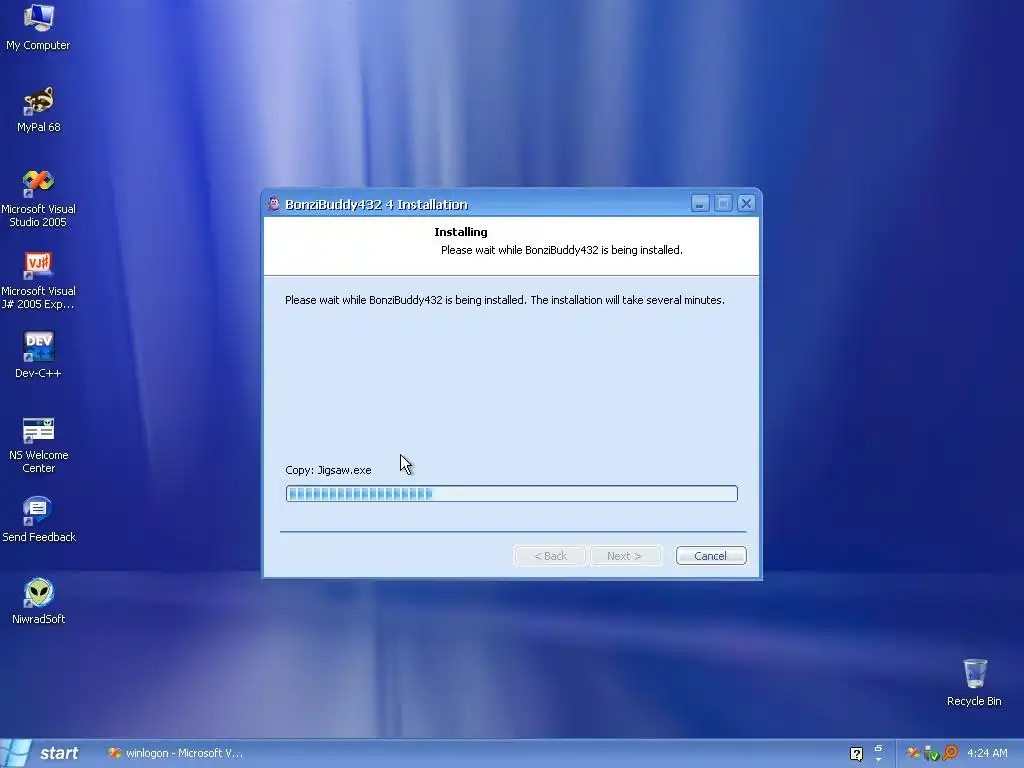Open the language bar options arrow
This screenshot has width=1024, height=768.
tap(878, 760)
